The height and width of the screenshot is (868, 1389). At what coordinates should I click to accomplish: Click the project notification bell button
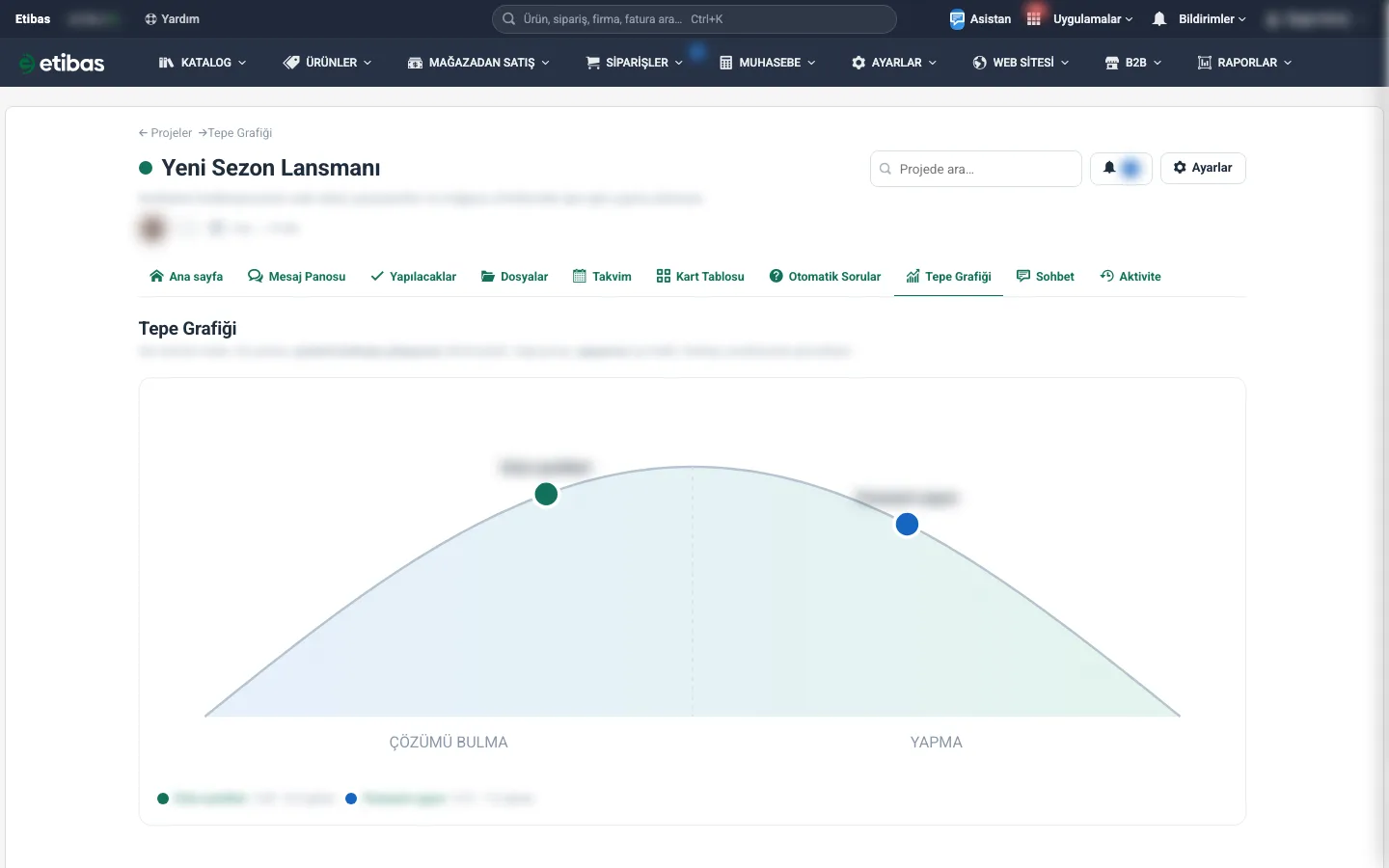point(1121,168)
